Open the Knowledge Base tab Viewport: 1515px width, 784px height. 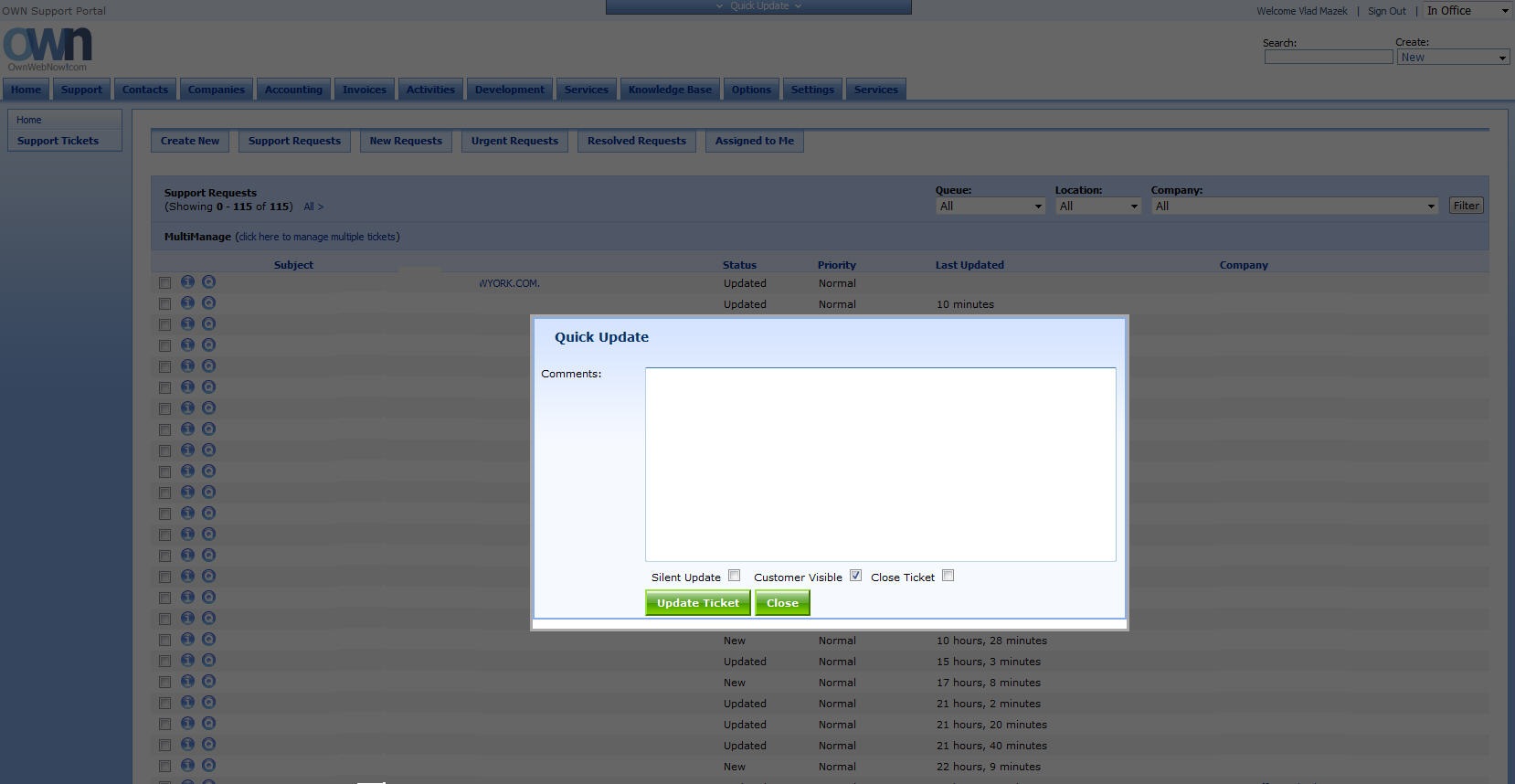(670, 90)
